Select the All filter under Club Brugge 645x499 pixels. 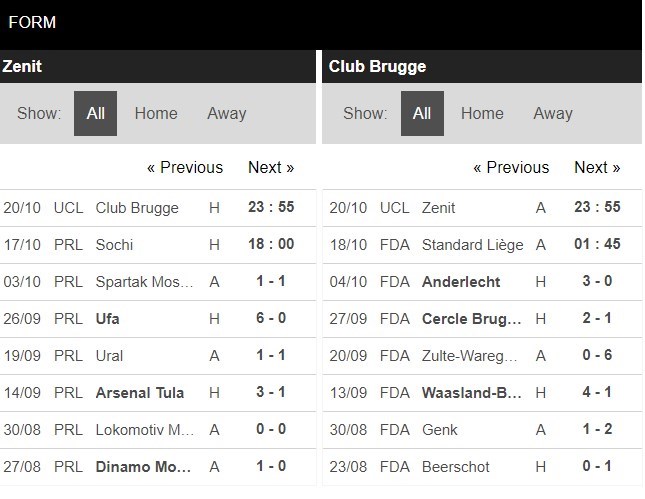[422, 113]
